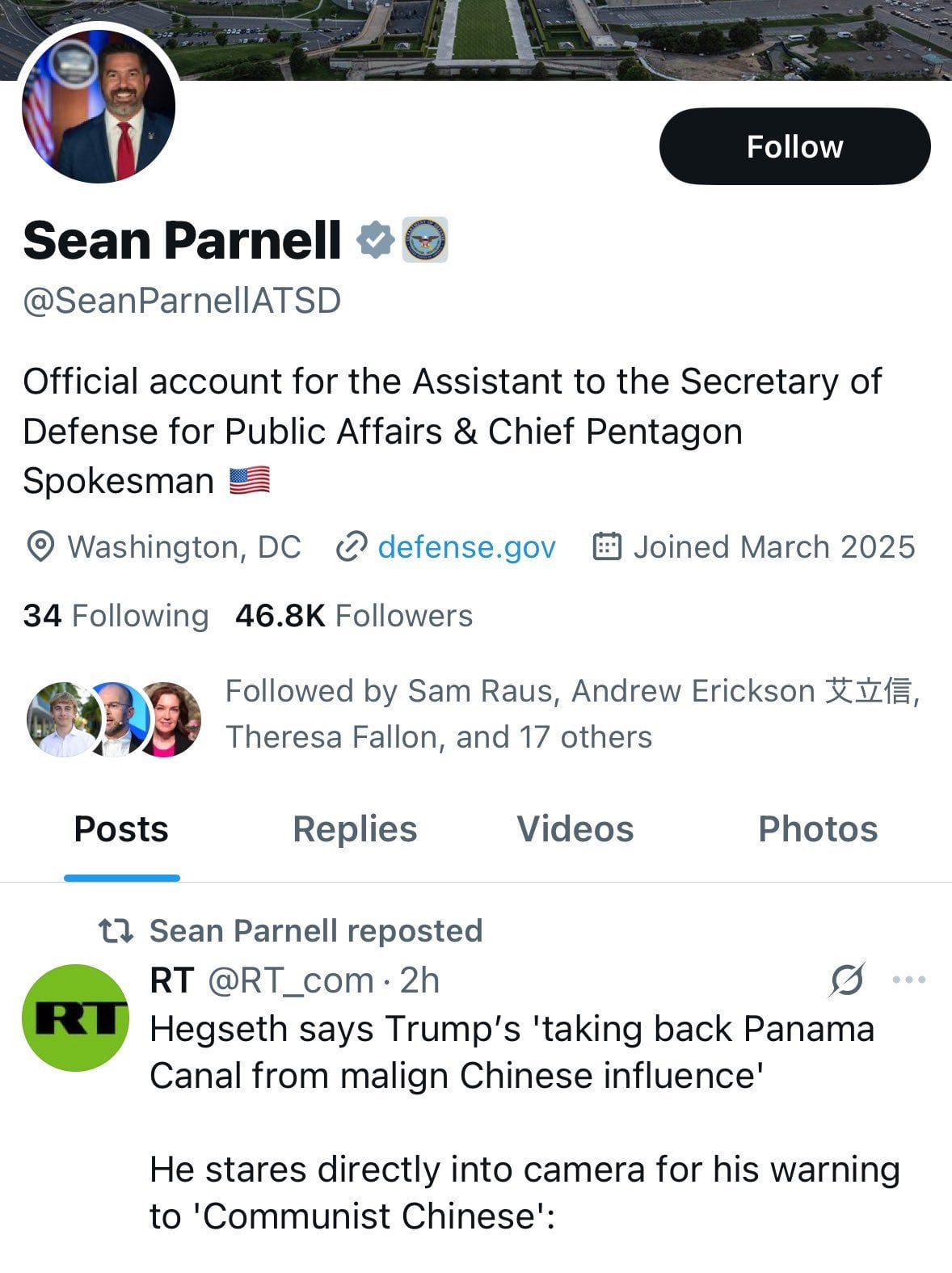This screenshot has height=1273, width=952.
Task: Tap the Washington, DC location pin icon
Action: coord(40,547)
